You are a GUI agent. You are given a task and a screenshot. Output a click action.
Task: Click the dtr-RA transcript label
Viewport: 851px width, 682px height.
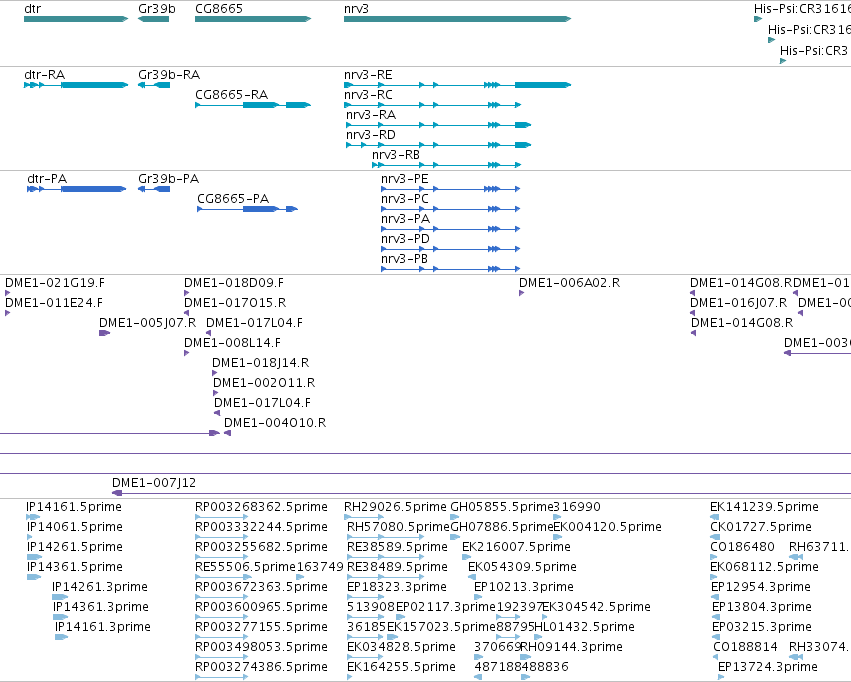[x=45, y=75]
